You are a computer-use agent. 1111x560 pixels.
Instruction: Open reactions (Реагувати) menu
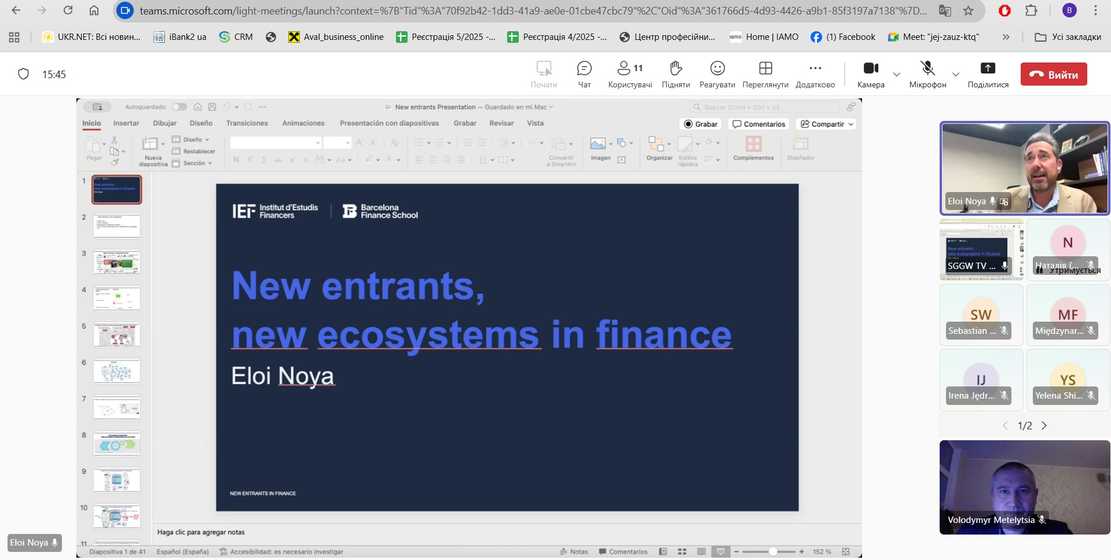pos(717,74)
